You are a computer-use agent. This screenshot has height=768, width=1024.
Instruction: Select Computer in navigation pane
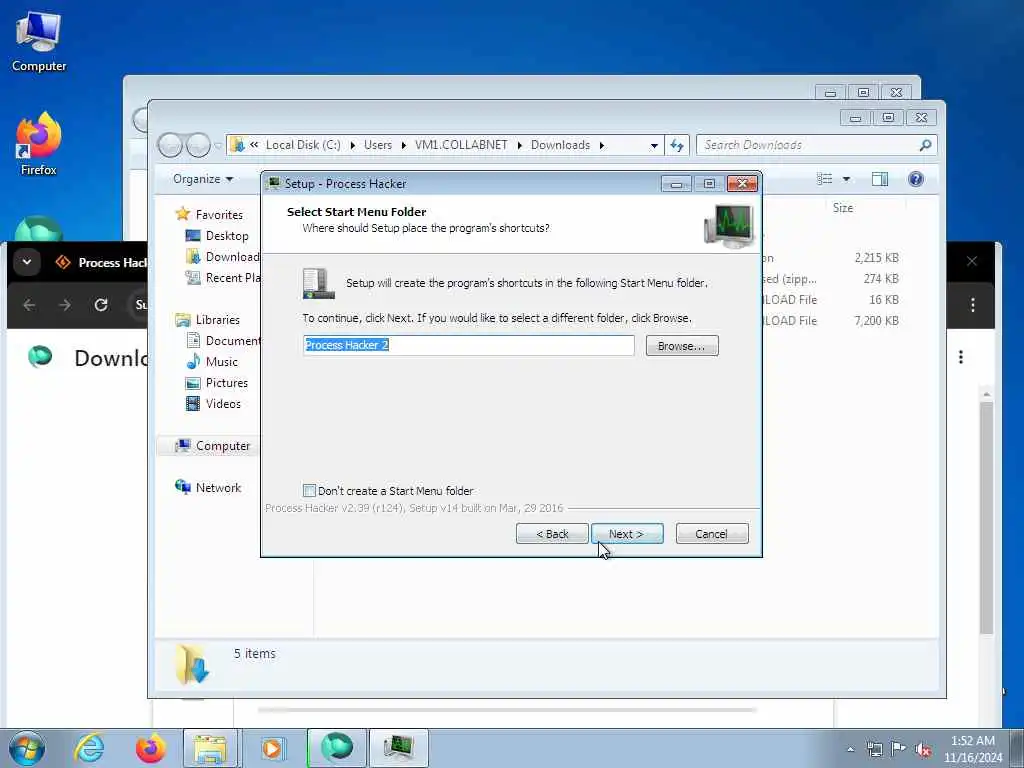212,445
